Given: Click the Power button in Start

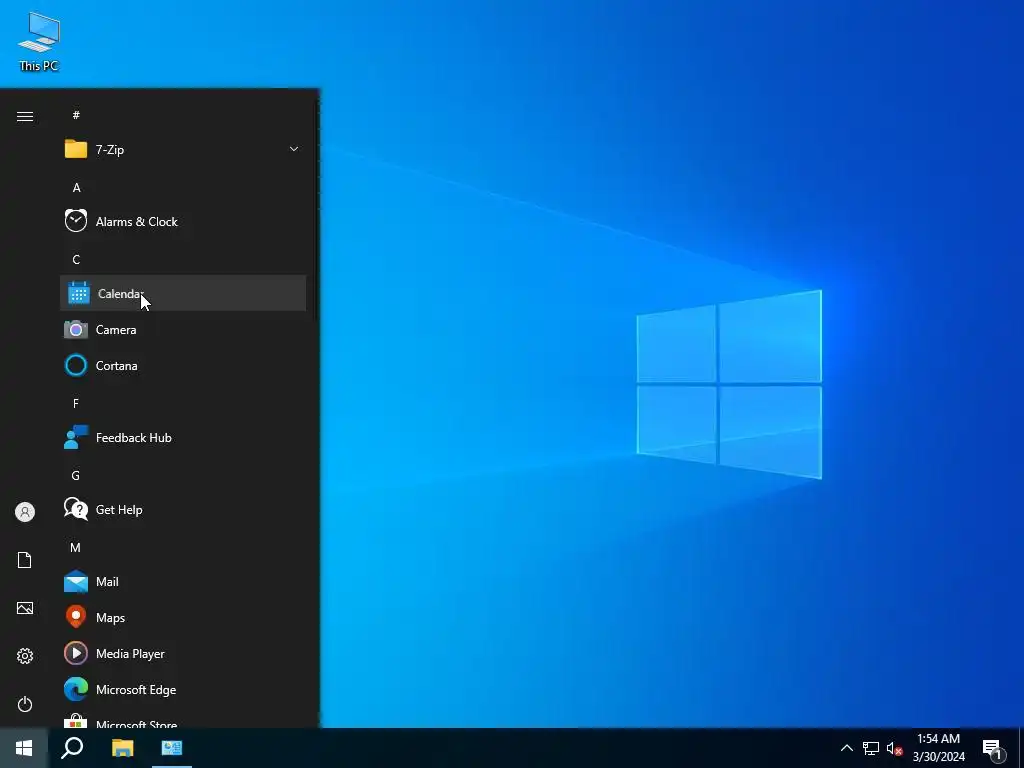Looking at the screenshot, I should tap(25, 704).
